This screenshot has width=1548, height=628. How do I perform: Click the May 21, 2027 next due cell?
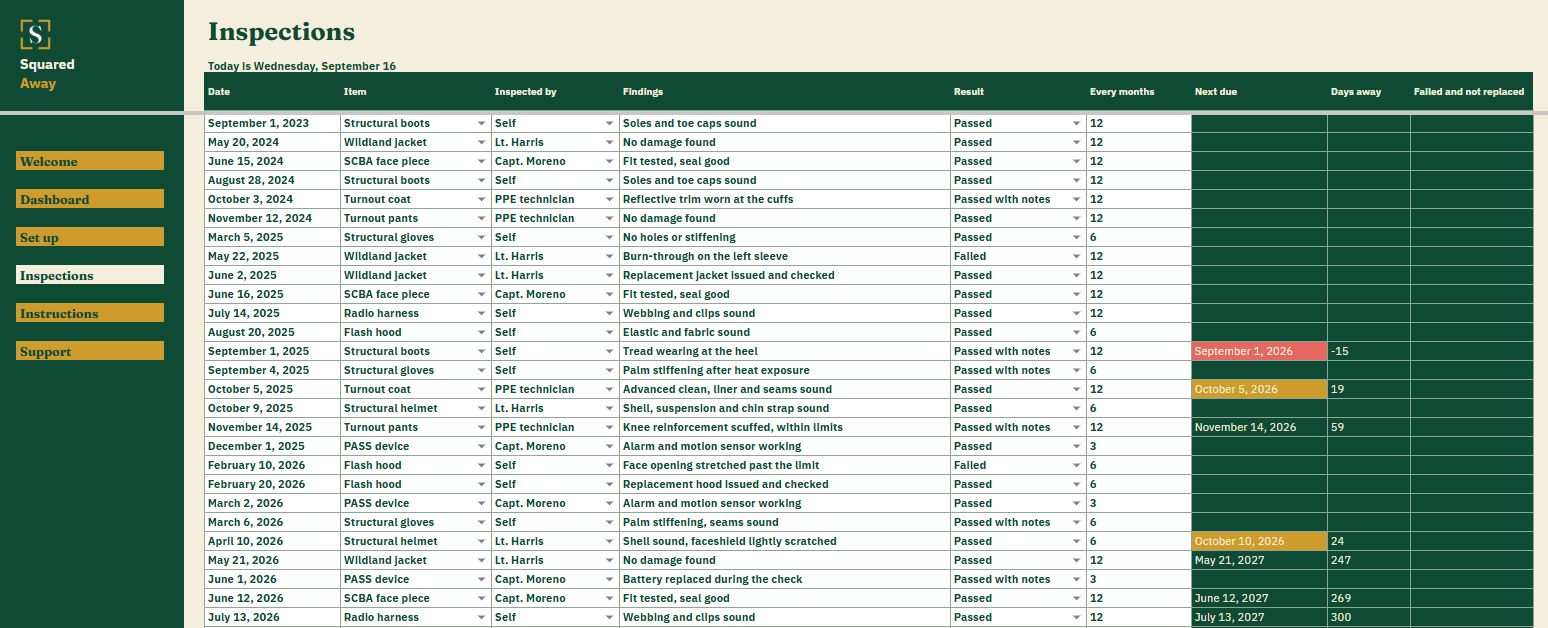[x=1259, y=560]
